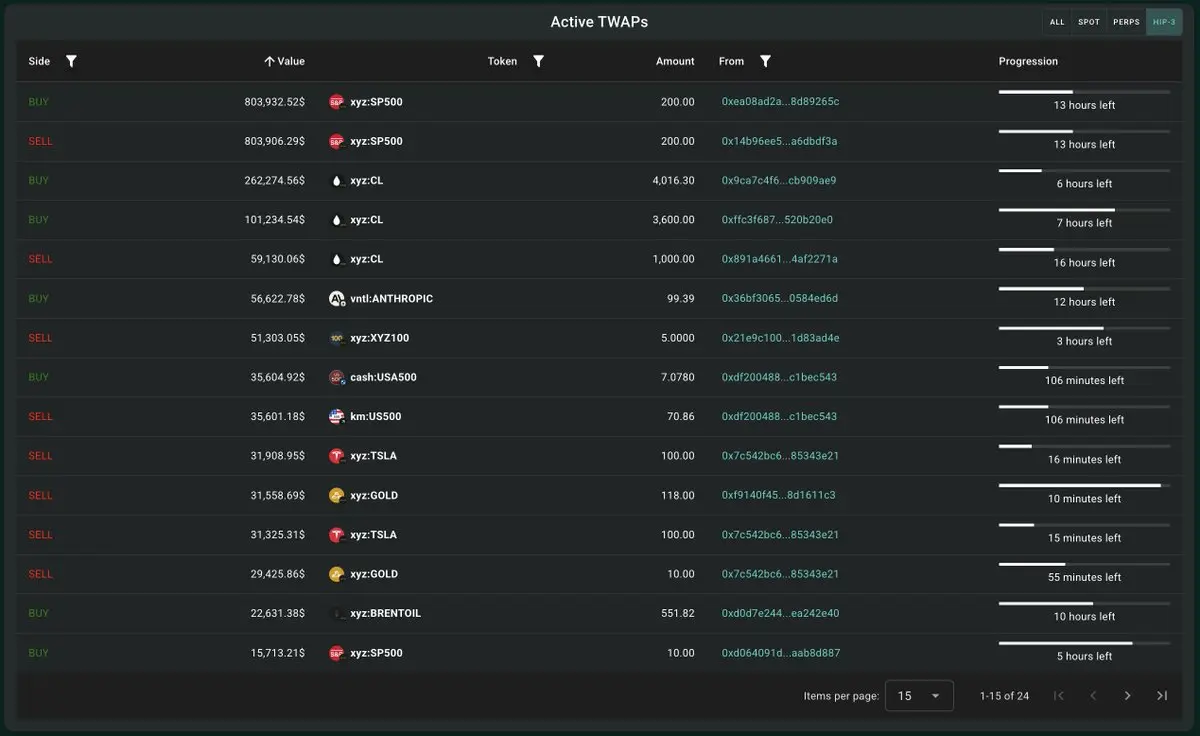Screen dimensions: 1200x736
Task: Click the Value sort arrow icon
Action: [269, 61]
